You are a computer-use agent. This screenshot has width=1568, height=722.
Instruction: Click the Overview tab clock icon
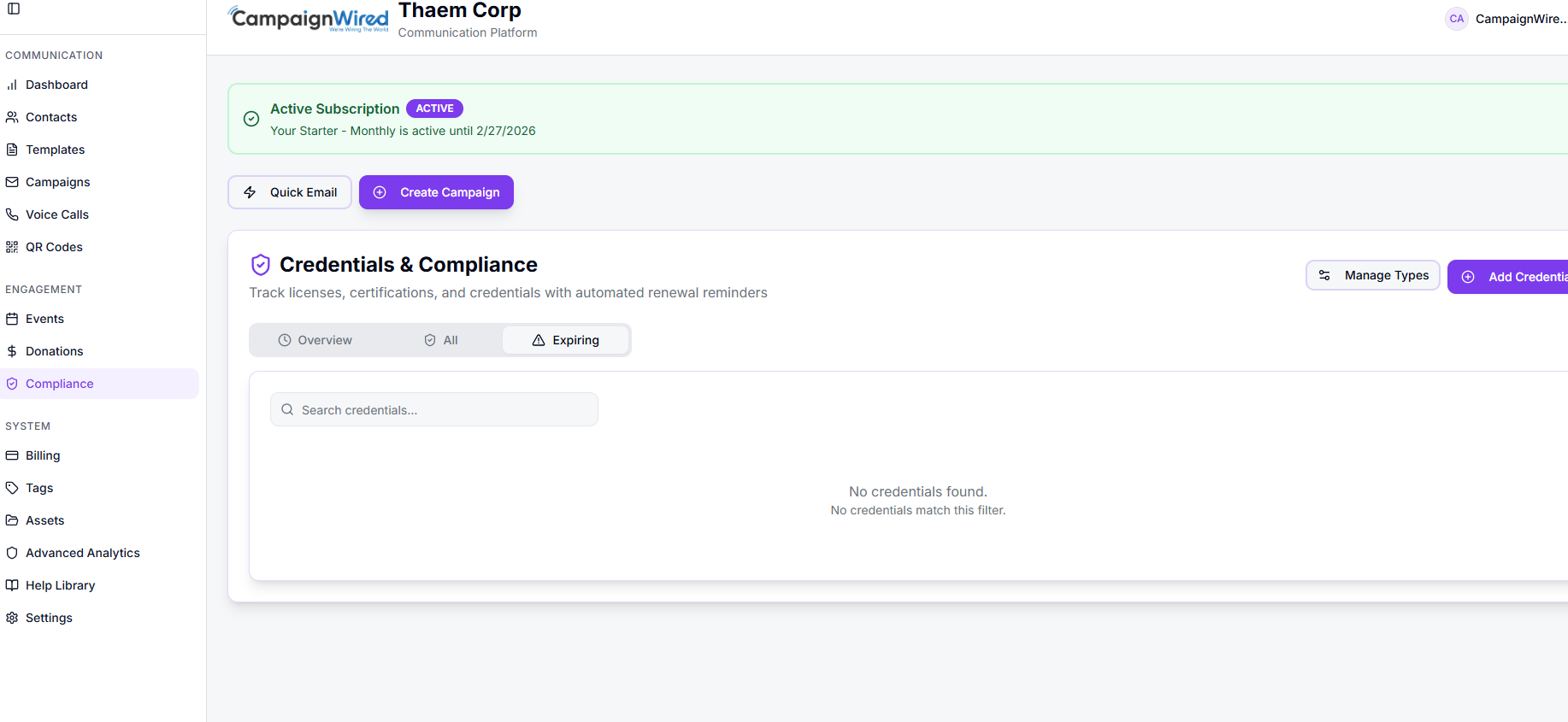tap(285, 340)
